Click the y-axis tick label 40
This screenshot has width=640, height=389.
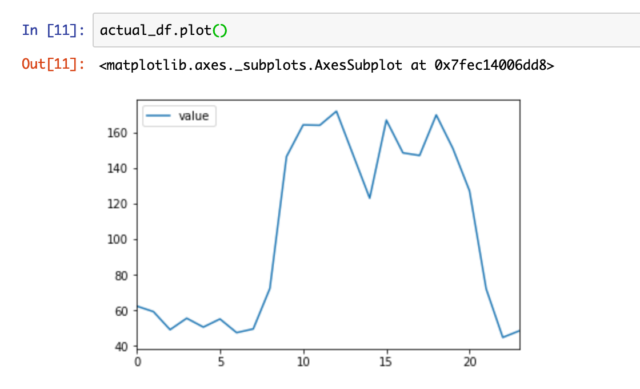tap(121, 347)
